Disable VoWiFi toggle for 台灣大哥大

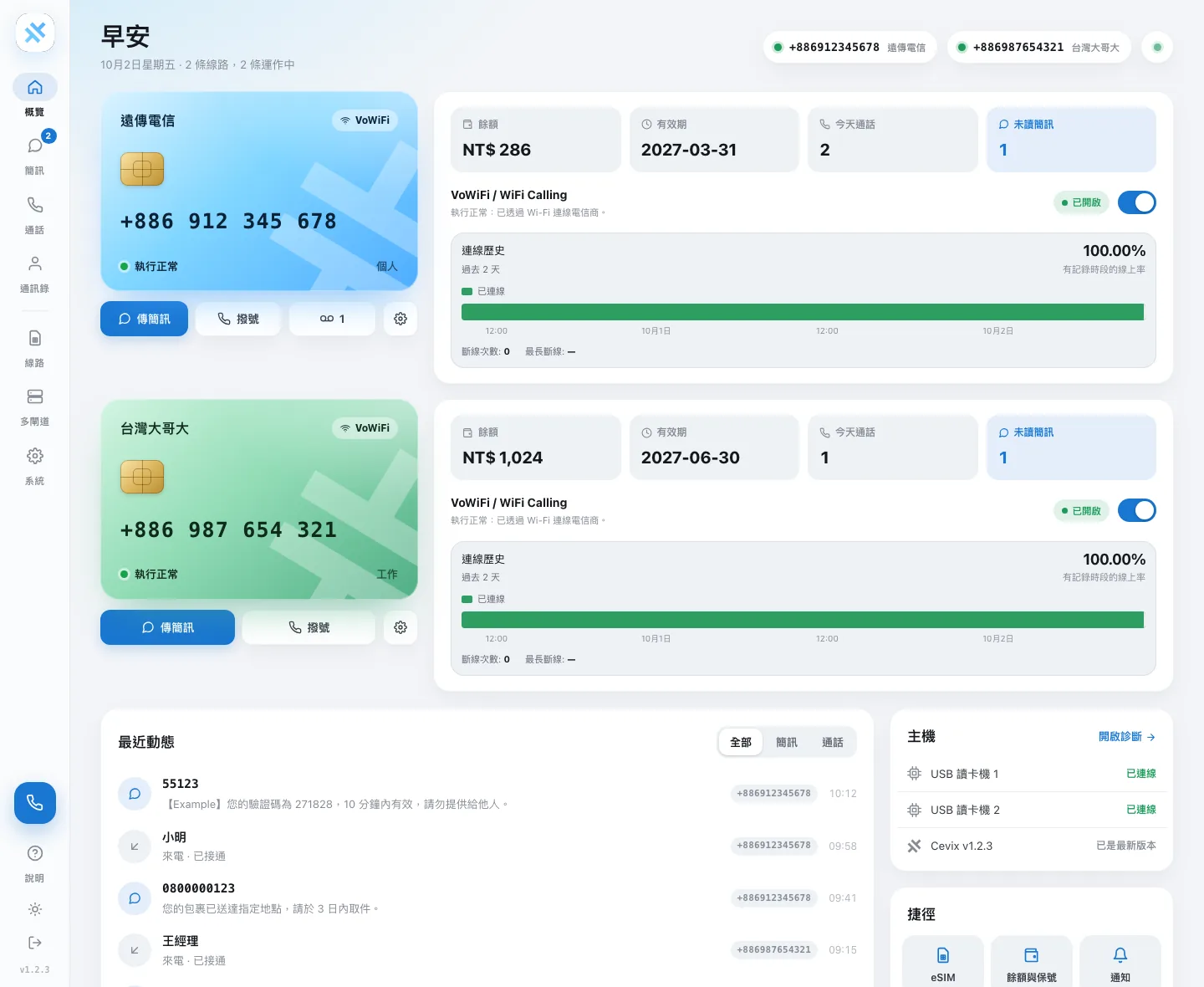(1136, 510)
